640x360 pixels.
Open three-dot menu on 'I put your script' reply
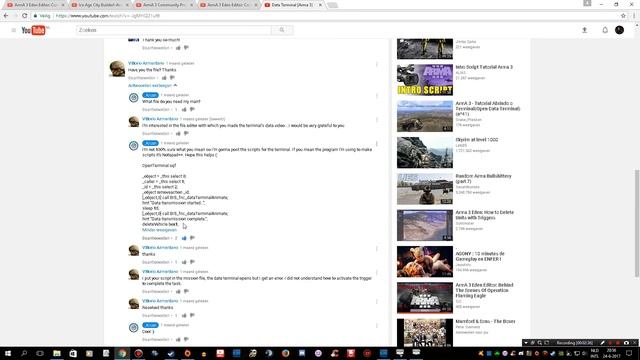[377, 273]
